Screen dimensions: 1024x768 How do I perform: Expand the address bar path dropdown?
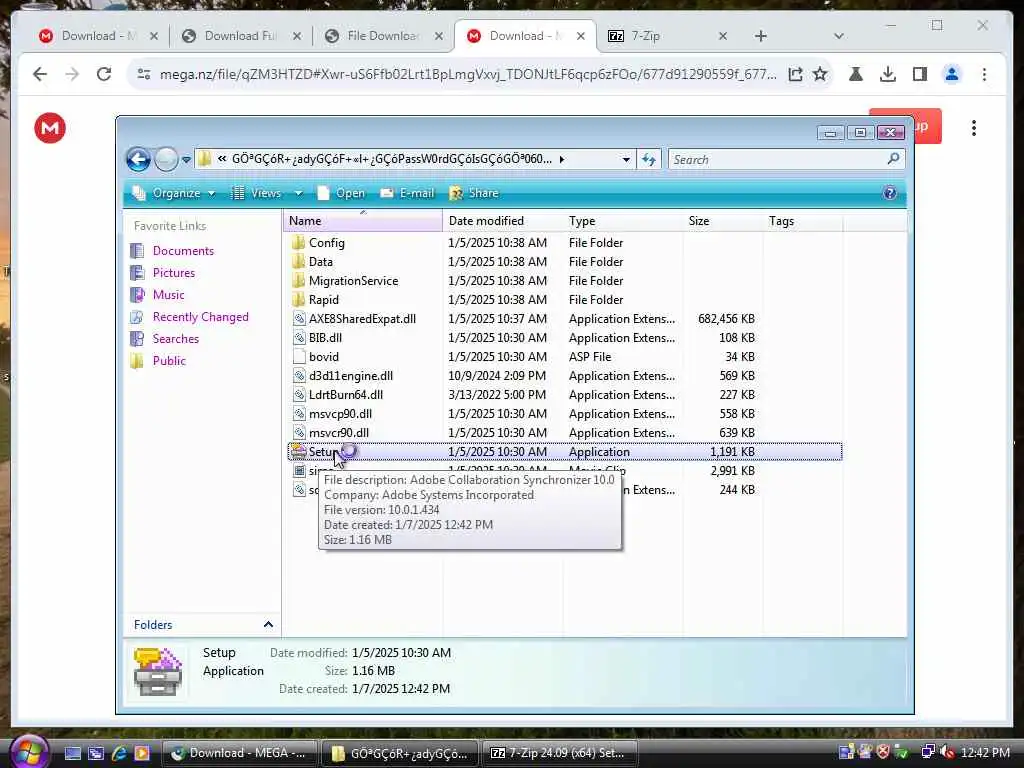[x=626, y=159]
